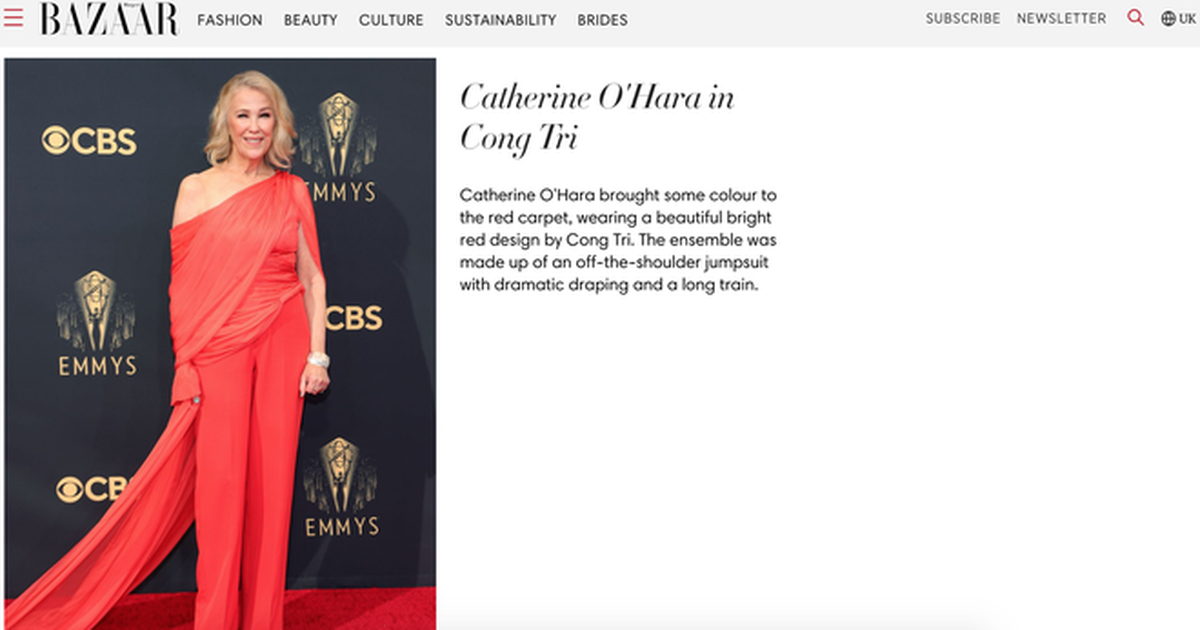Open the search with the magnifier icon
The image size is (1200, 630).
coord(1136,17)
